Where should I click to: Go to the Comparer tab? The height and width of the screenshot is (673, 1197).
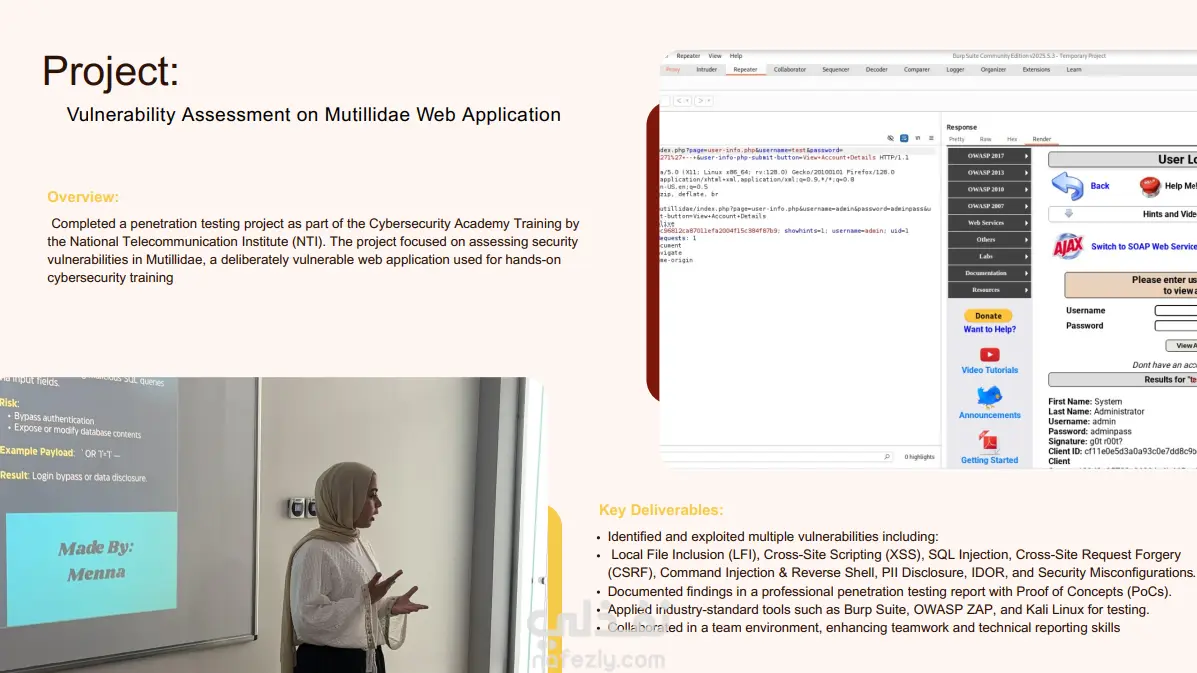917,69
